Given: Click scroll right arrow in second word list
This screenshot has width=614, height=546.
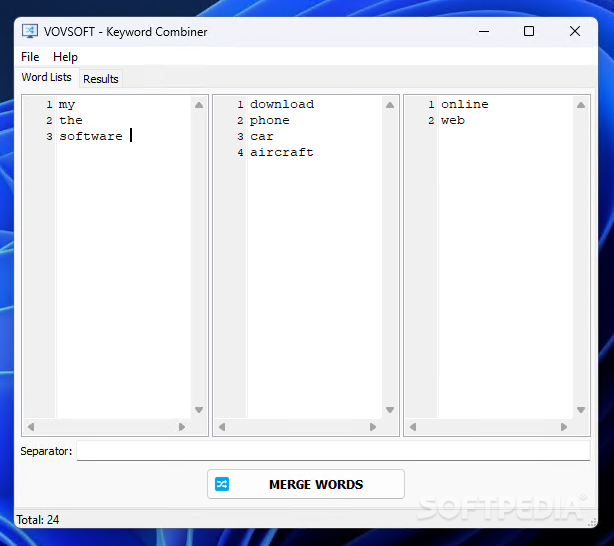Looking at the screenshot, I should [x=373, y=427].
